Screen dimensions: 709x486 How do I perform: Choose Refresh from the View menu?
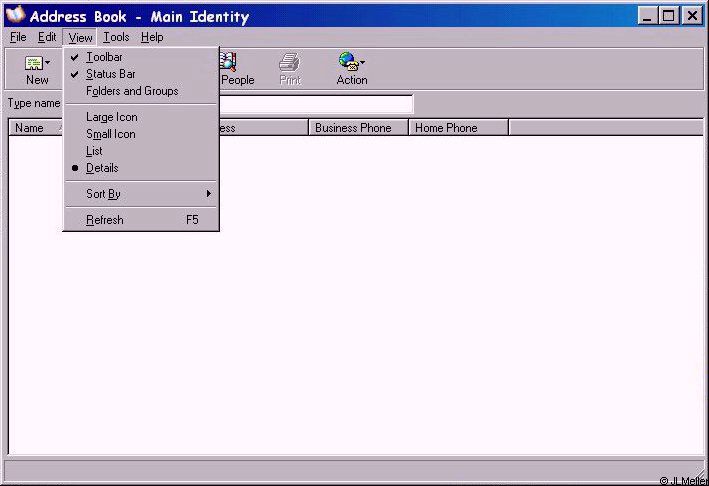tap(141, 220)
